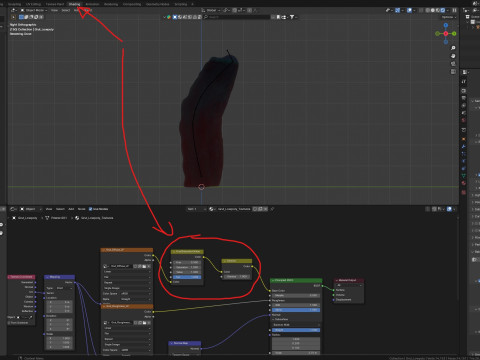Toggle From Instancer checkbox on Texture Coordinate
Screen dimensions: 480x360
tap(9, 323)
